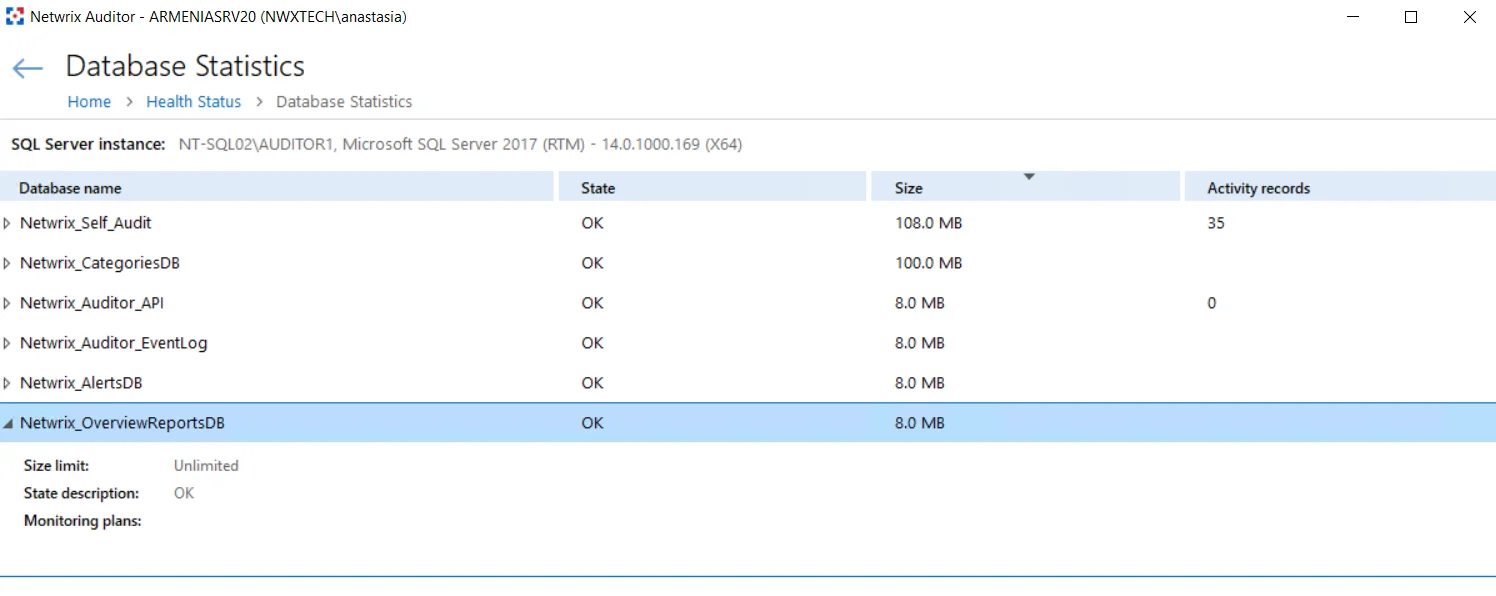Select the Database Statistics breadcrumb text
Image resolution: width=1496 pixels, height=596 pixels.
click(x=344, y=101)
